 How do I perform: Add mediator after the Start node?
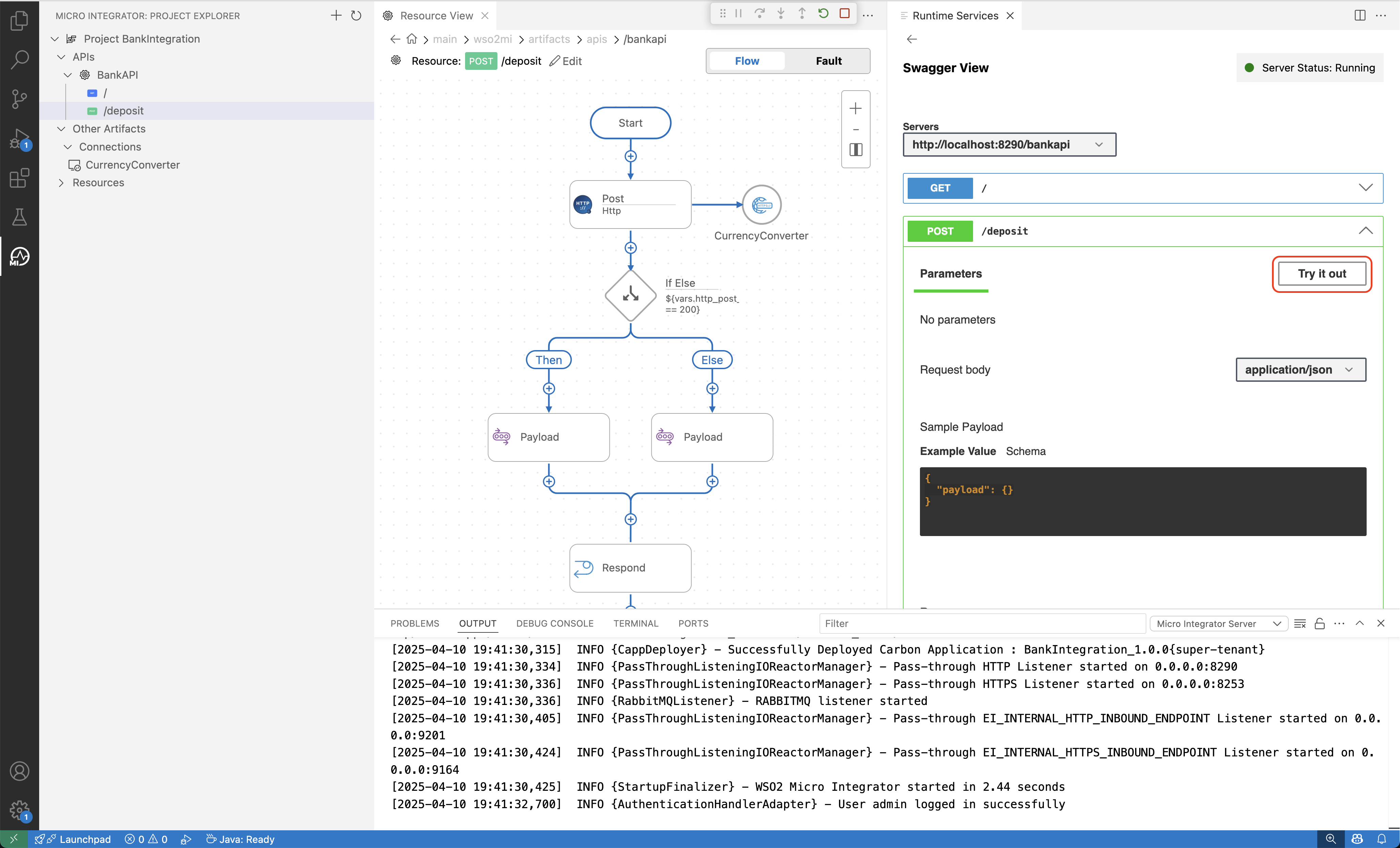coord(630,156)
